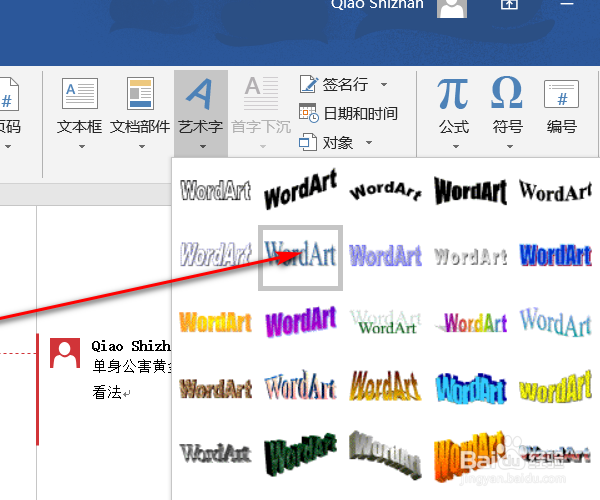Pick the silver 3D arched WordArt style
600x500 pixels.
(x=386, y=454)
